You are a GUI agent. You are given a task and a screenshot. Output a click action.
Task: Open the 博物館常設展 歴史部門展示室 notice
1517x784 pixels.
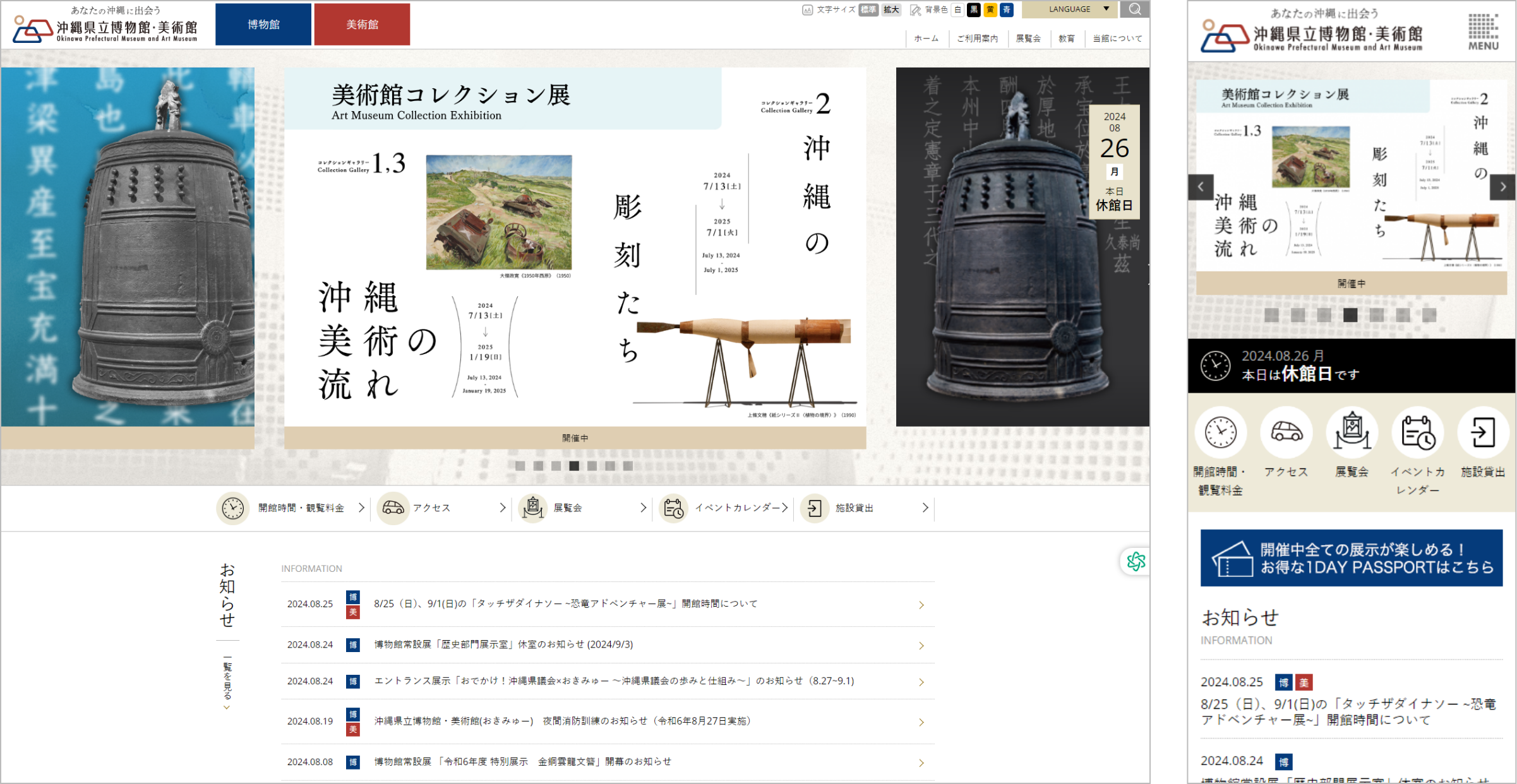(x=503, y=644)
